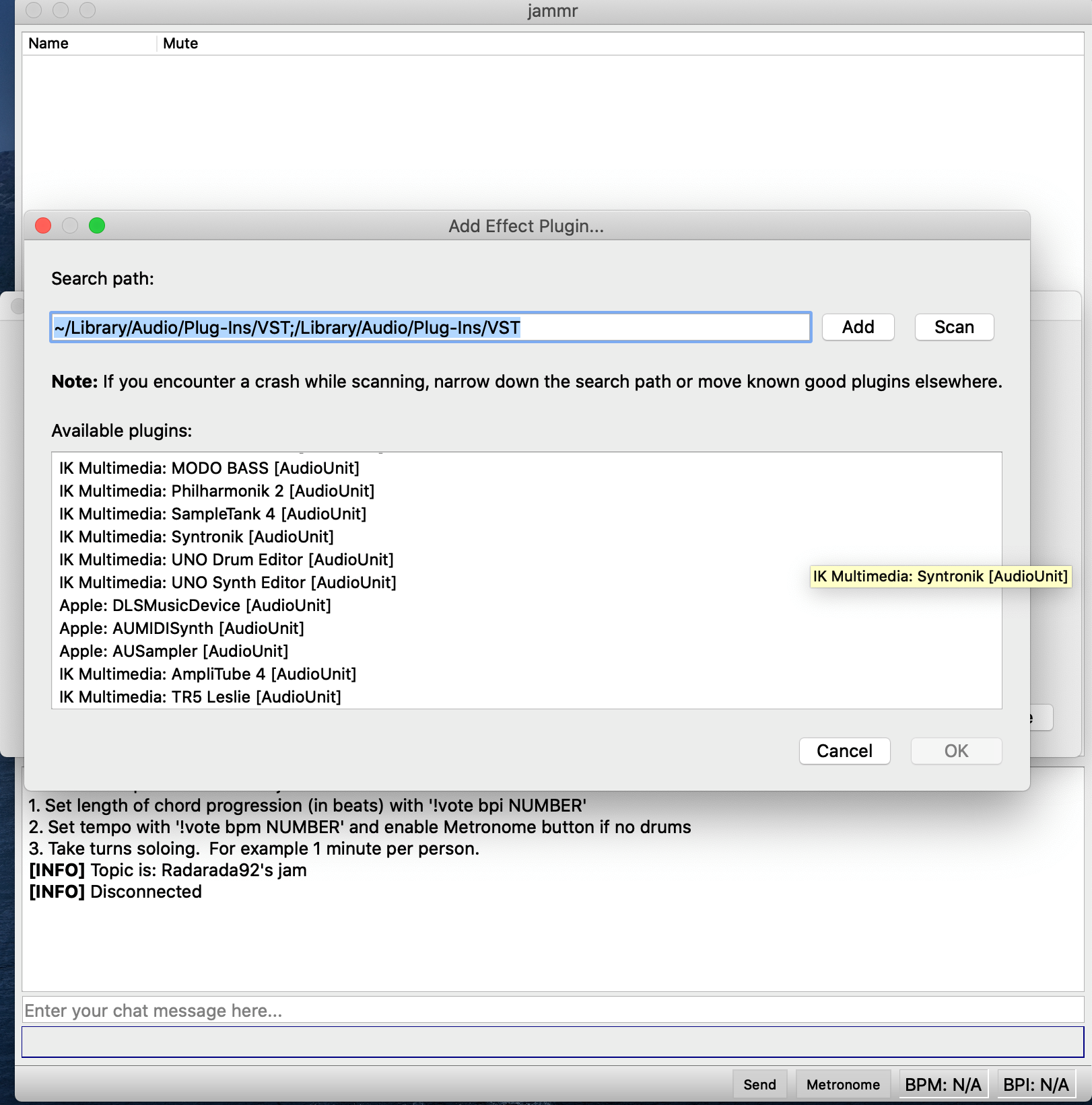
Task: Select Apple: AUMIDISynth from list
Action: pos(182,629)
